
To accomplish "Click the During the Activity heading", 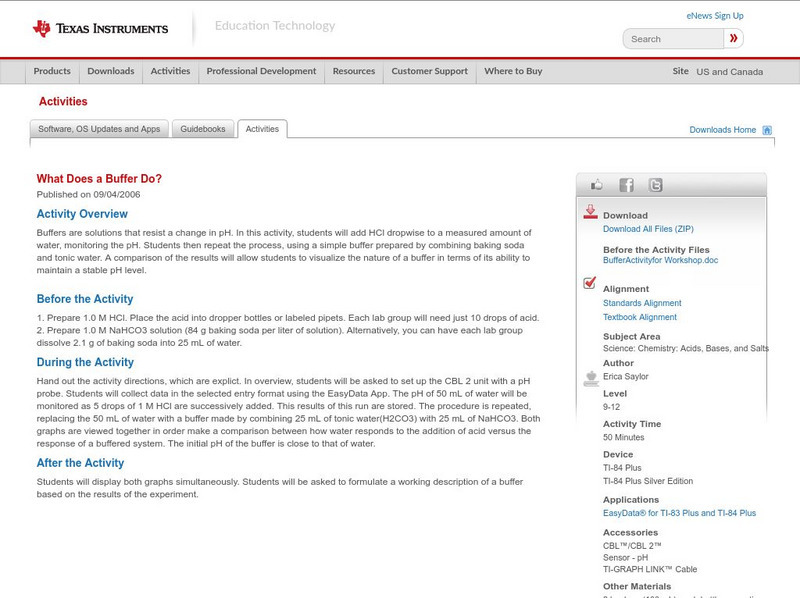I will tap(85, 362).
